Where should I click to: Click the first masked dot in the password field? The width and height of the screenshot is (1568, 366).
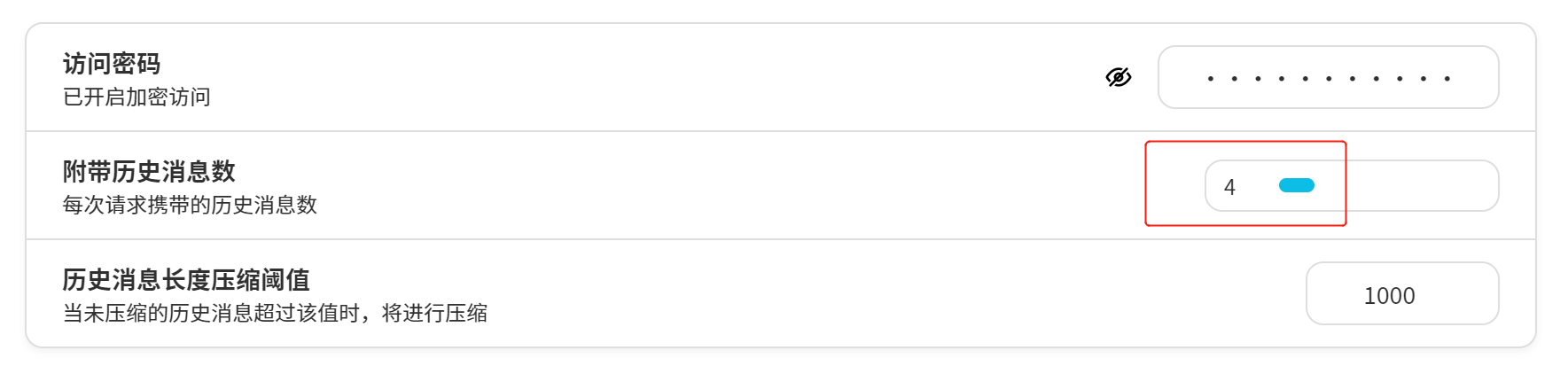tap(1211, 79)
